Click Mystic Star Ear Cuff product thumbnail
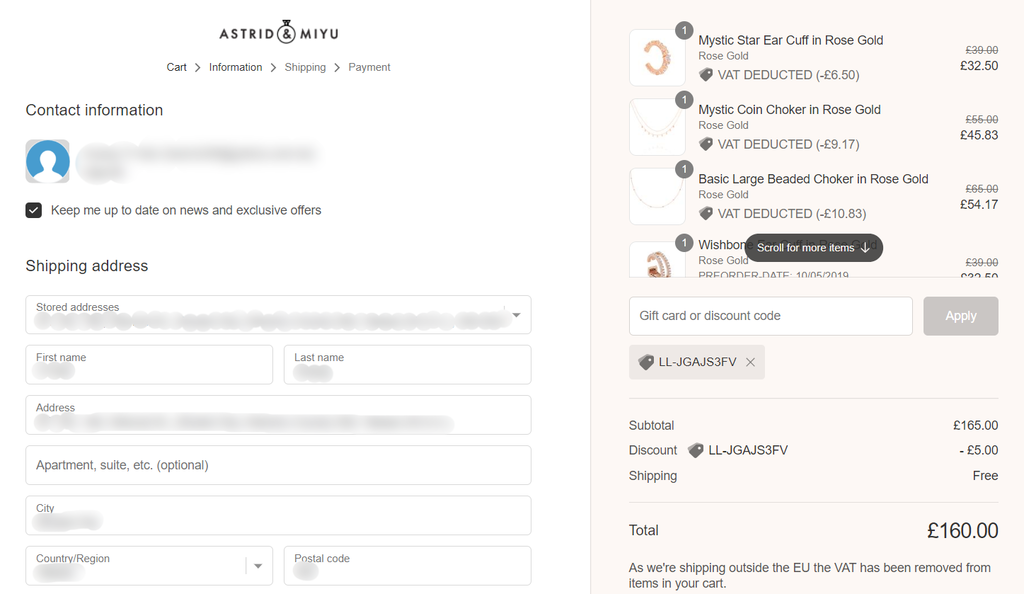This screenshot has width=1024, height=594. (657, 57)
